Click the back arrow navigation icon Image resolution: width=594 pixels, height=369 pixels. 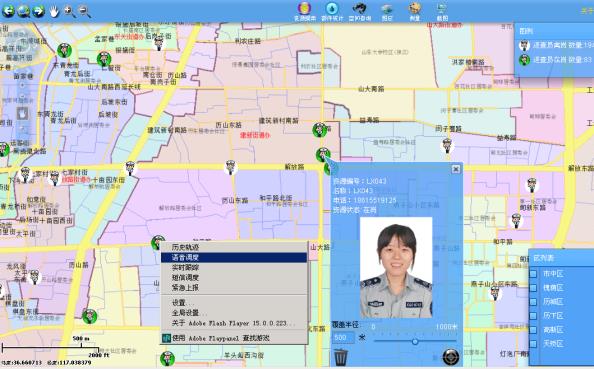(x=8, y=11)
